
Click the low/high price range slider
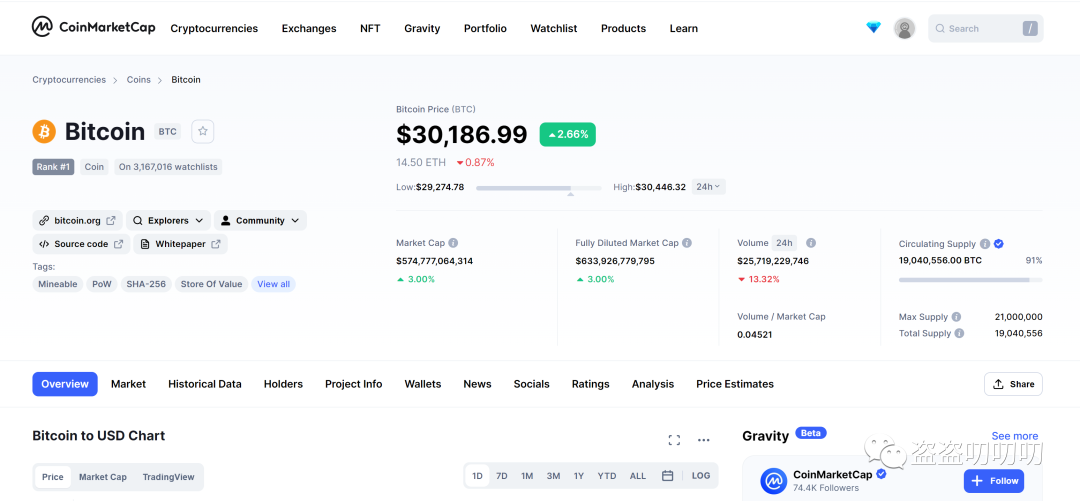[539, 187]
